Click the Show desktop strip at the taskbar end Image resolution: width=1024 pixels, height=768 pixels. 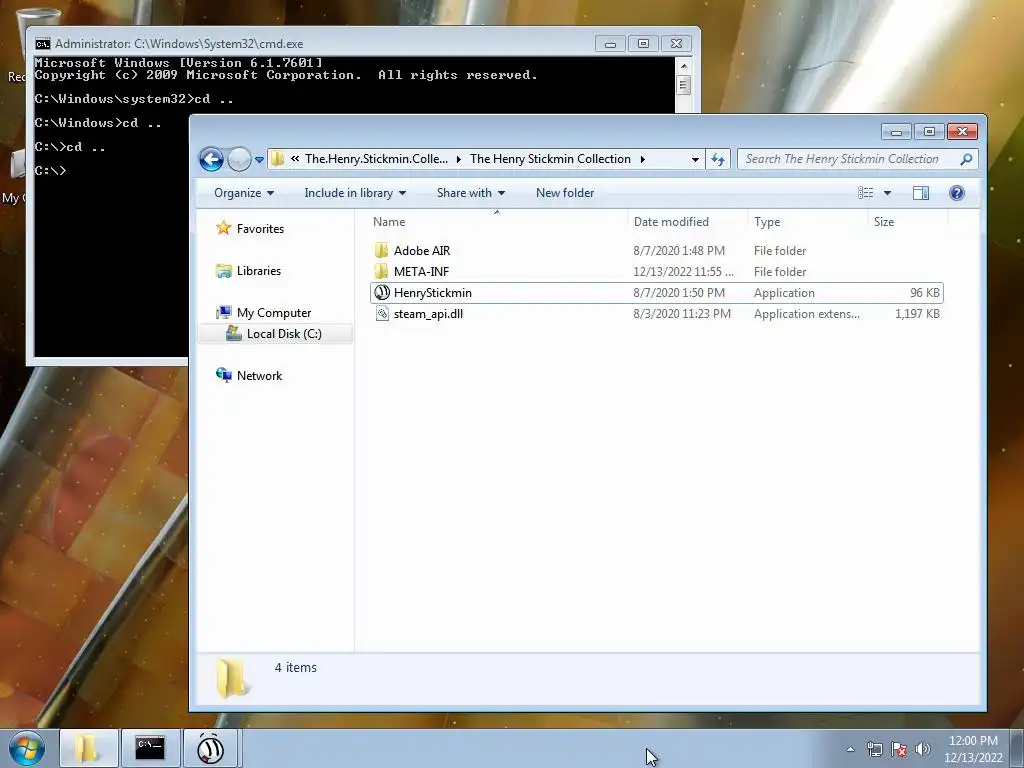point(1017,748)
